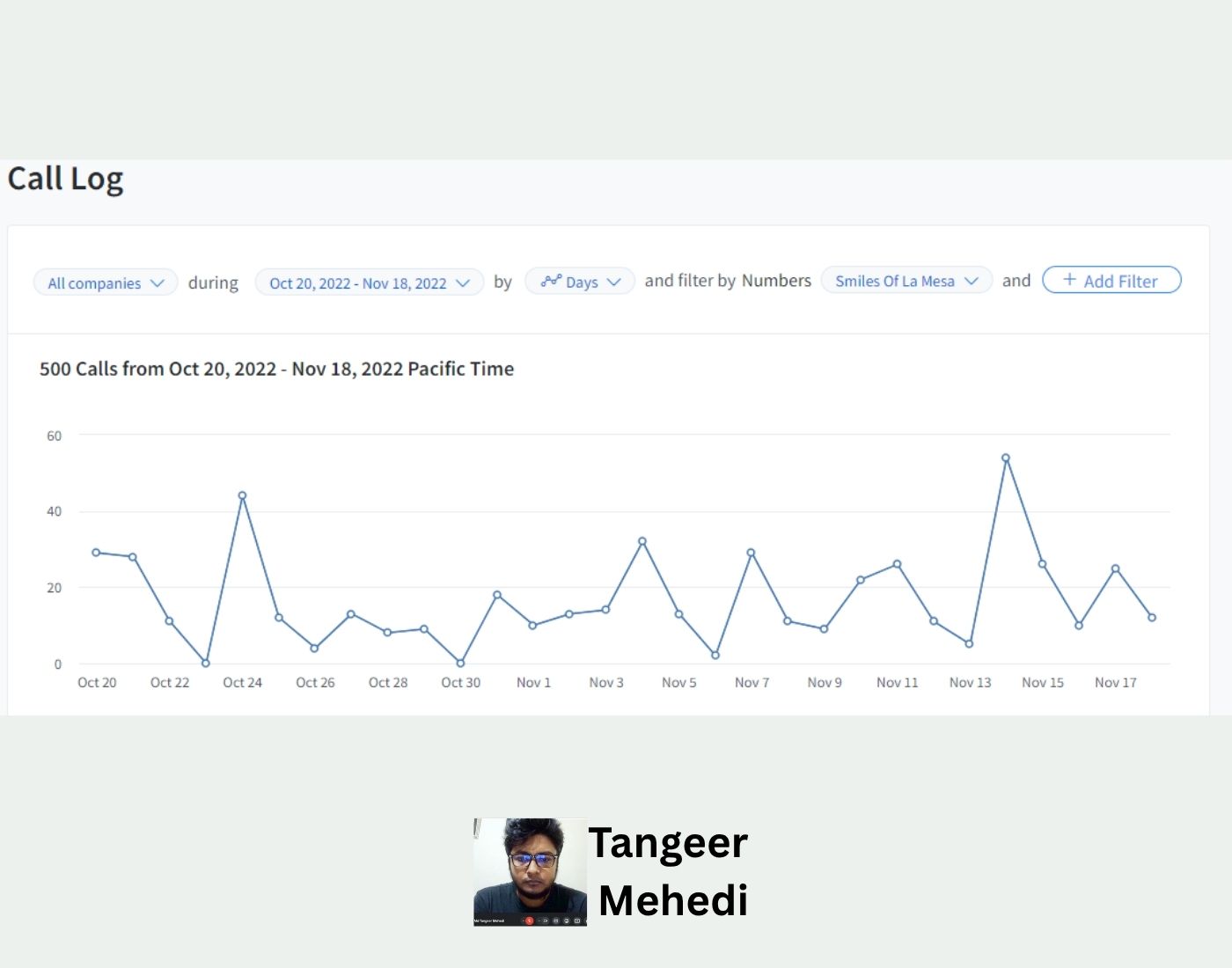Open the Smiles Of La Mesa numbers filter
This screenshot has width=1232, height=968.
point(906,281)
